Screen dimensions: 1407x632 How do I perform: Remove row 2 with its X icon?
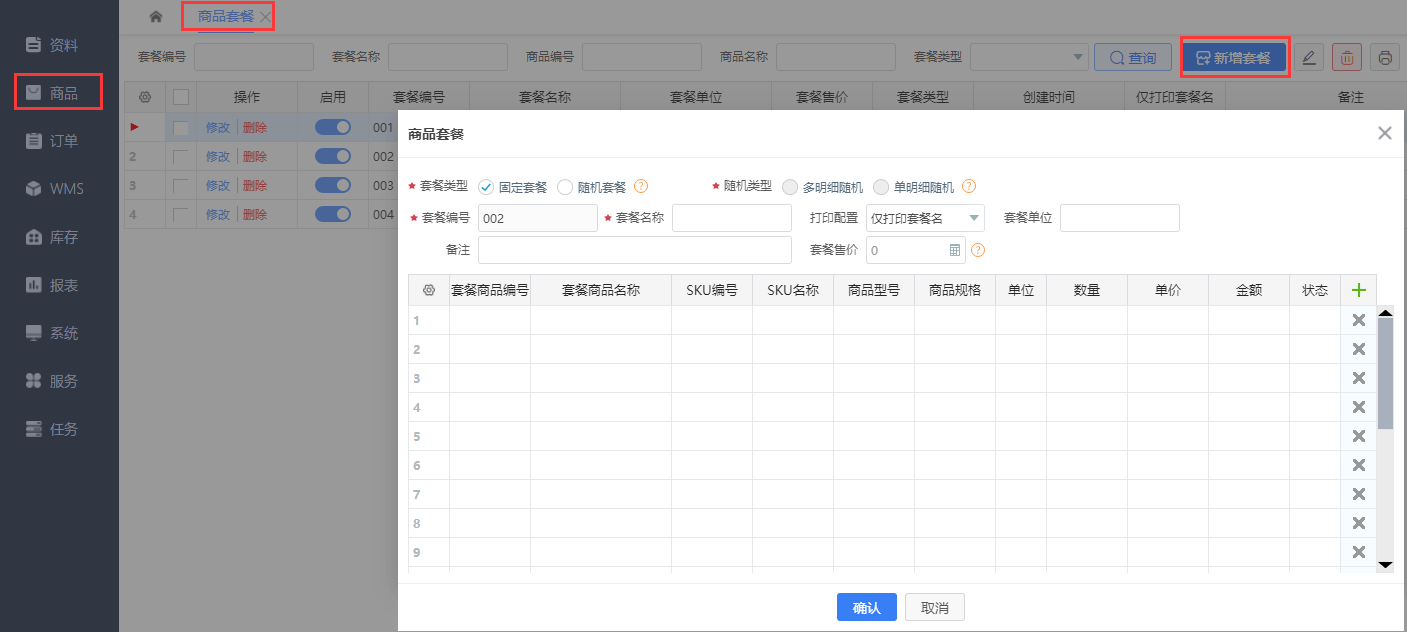click(1358, 349)
